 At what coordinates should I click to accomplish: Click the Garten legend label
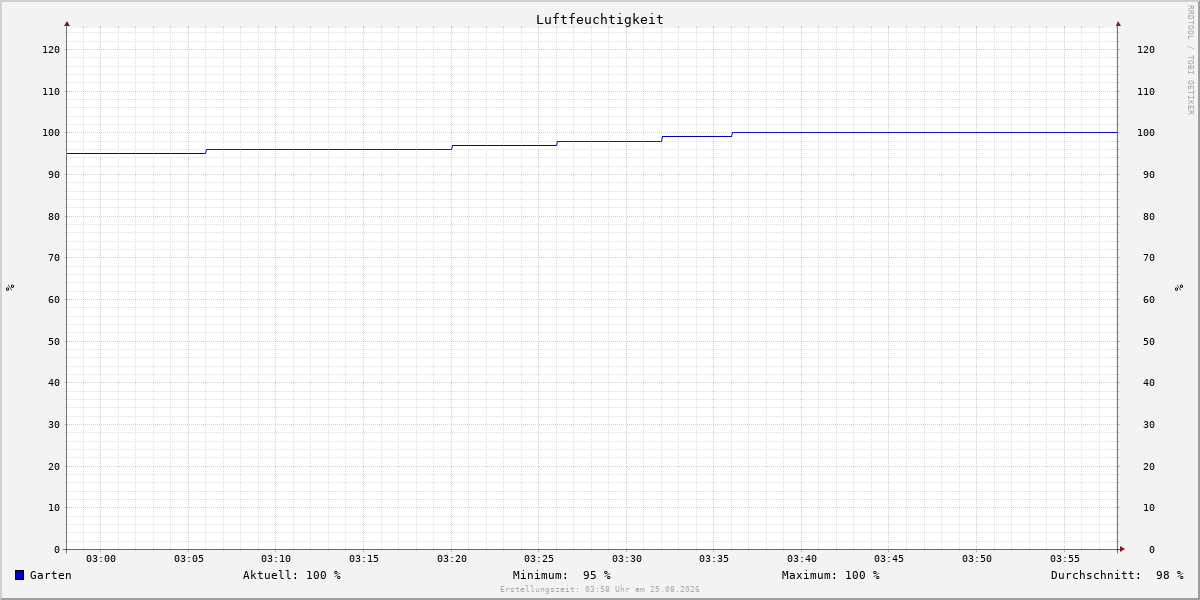point(51,575)
